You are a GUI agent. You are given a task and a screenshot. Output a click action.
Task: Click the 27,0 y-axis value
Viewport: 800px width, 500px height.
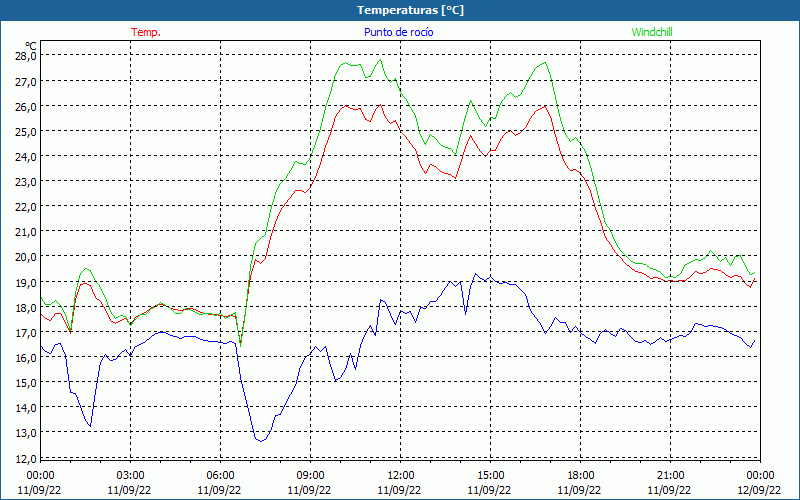(25, 82)
